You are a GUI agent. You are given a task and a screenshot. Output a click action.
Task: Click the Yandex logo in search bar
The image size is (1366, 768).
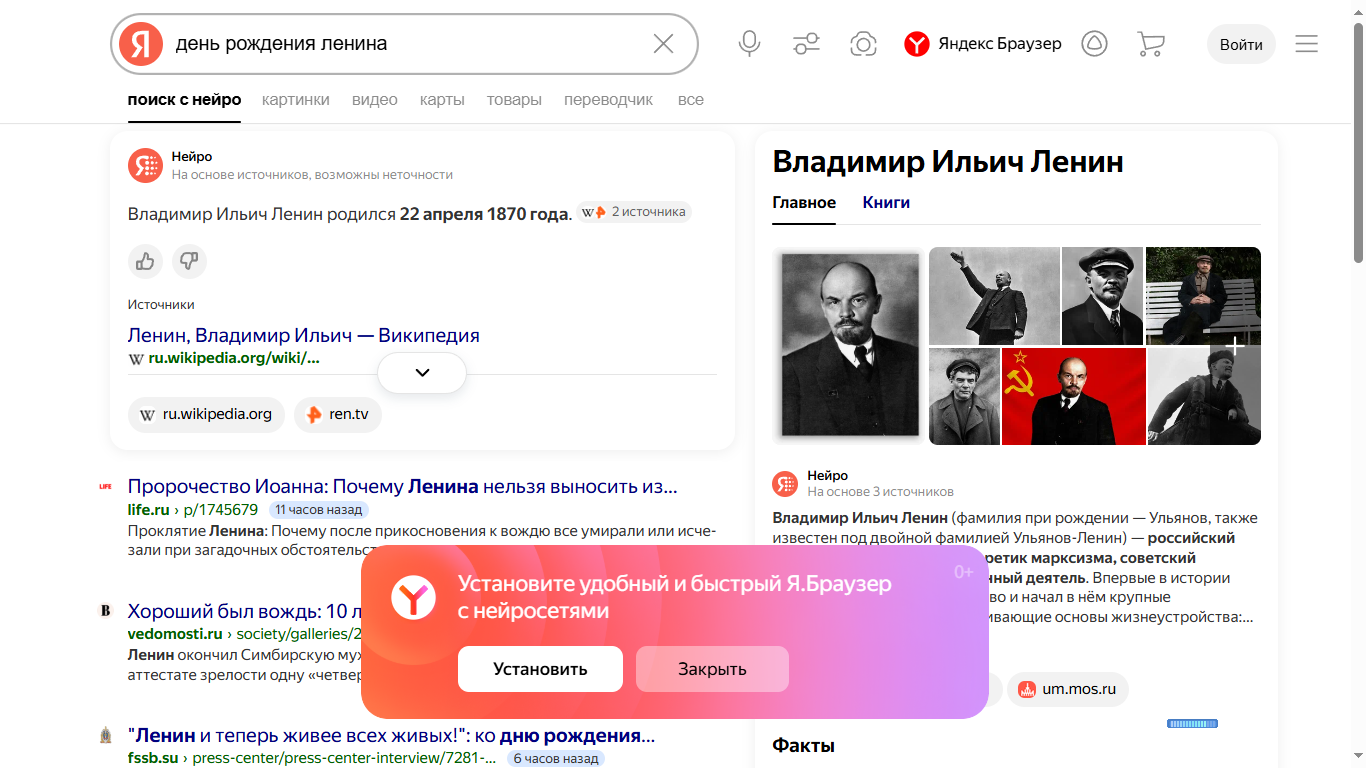coord(141,43)
